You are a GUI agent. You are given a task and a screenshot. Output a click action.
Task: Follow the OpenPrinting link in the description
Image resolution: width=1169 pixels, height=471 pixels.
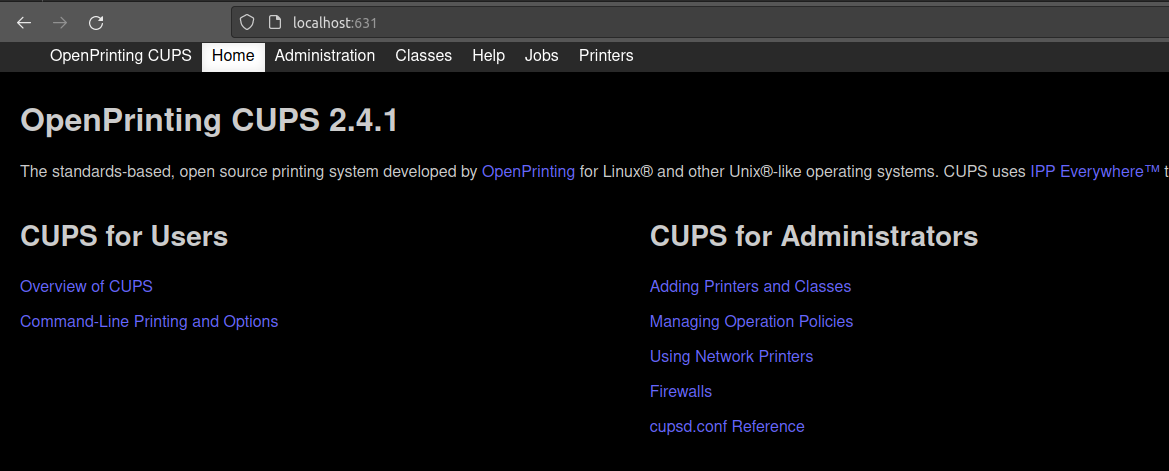pyautogui.click(x=528, y=171)
